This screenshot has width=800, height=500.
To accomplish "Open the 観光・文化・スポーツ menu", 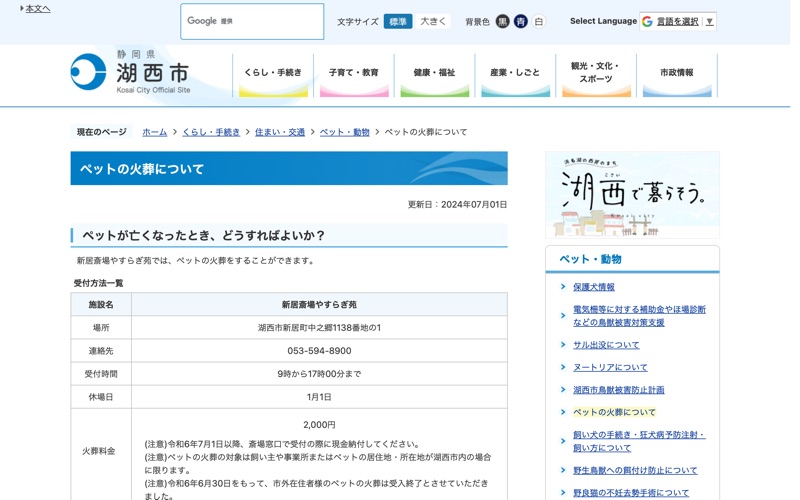I will pos(595,75).
